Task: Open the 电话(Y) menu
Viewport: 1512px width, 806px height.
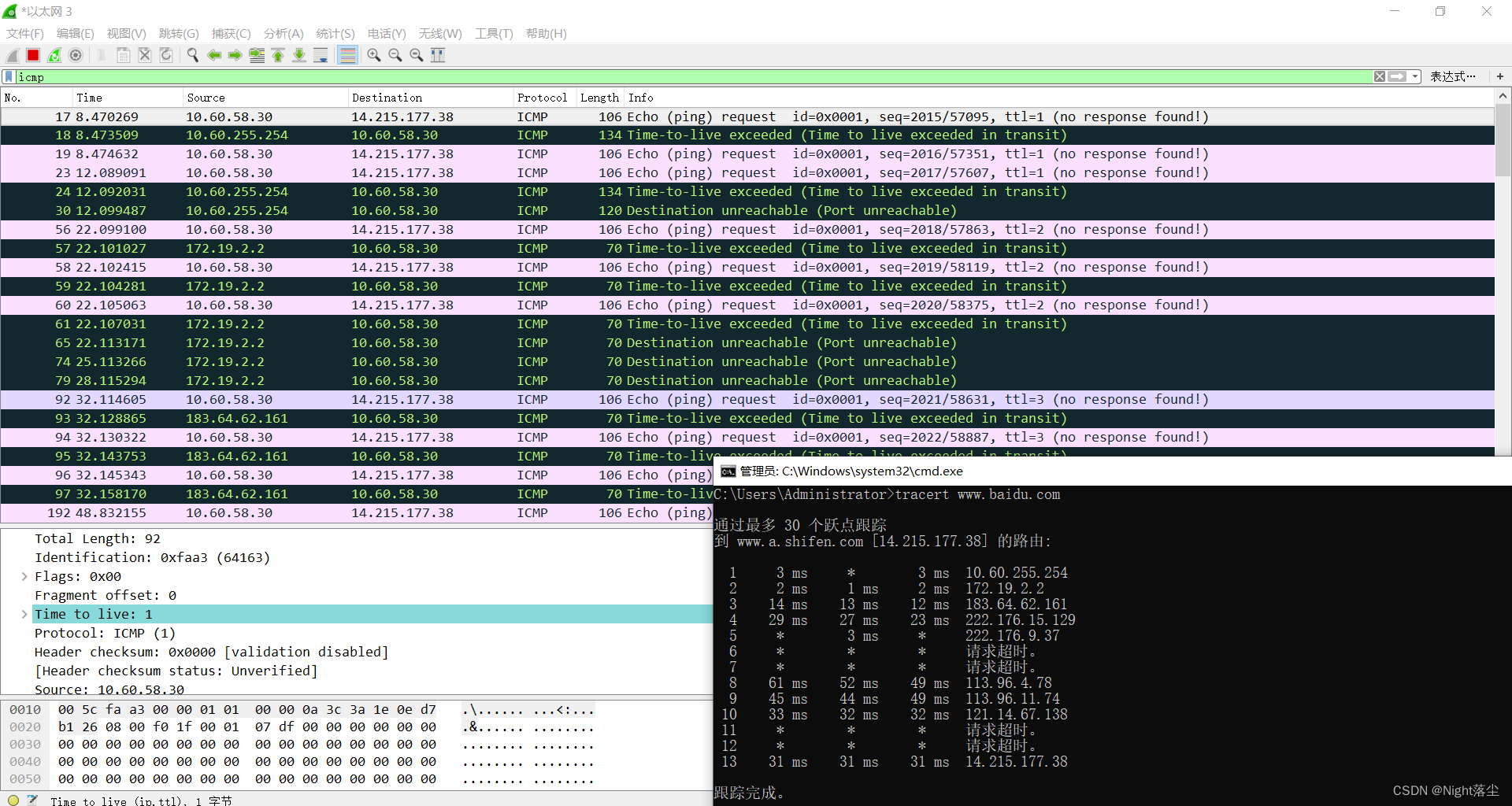Action: tap(387, 33)
